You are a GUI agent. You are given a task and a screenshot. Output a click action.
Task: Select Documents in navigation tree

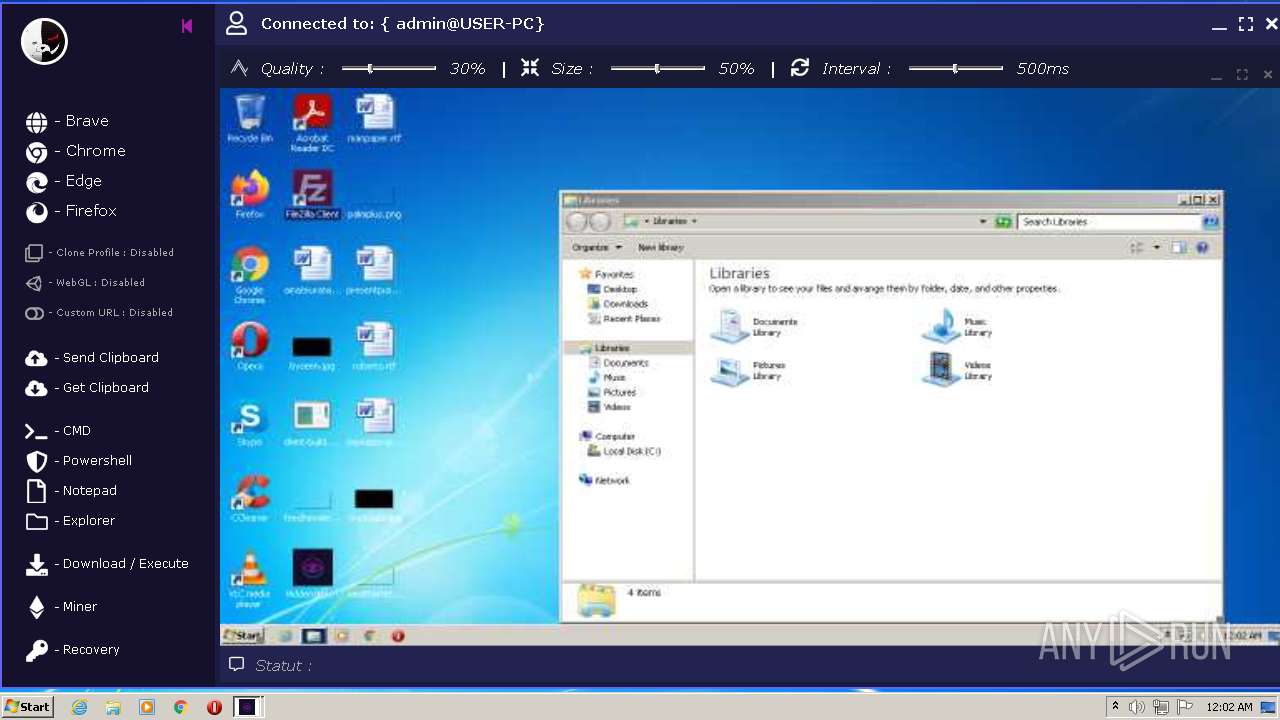619,363
